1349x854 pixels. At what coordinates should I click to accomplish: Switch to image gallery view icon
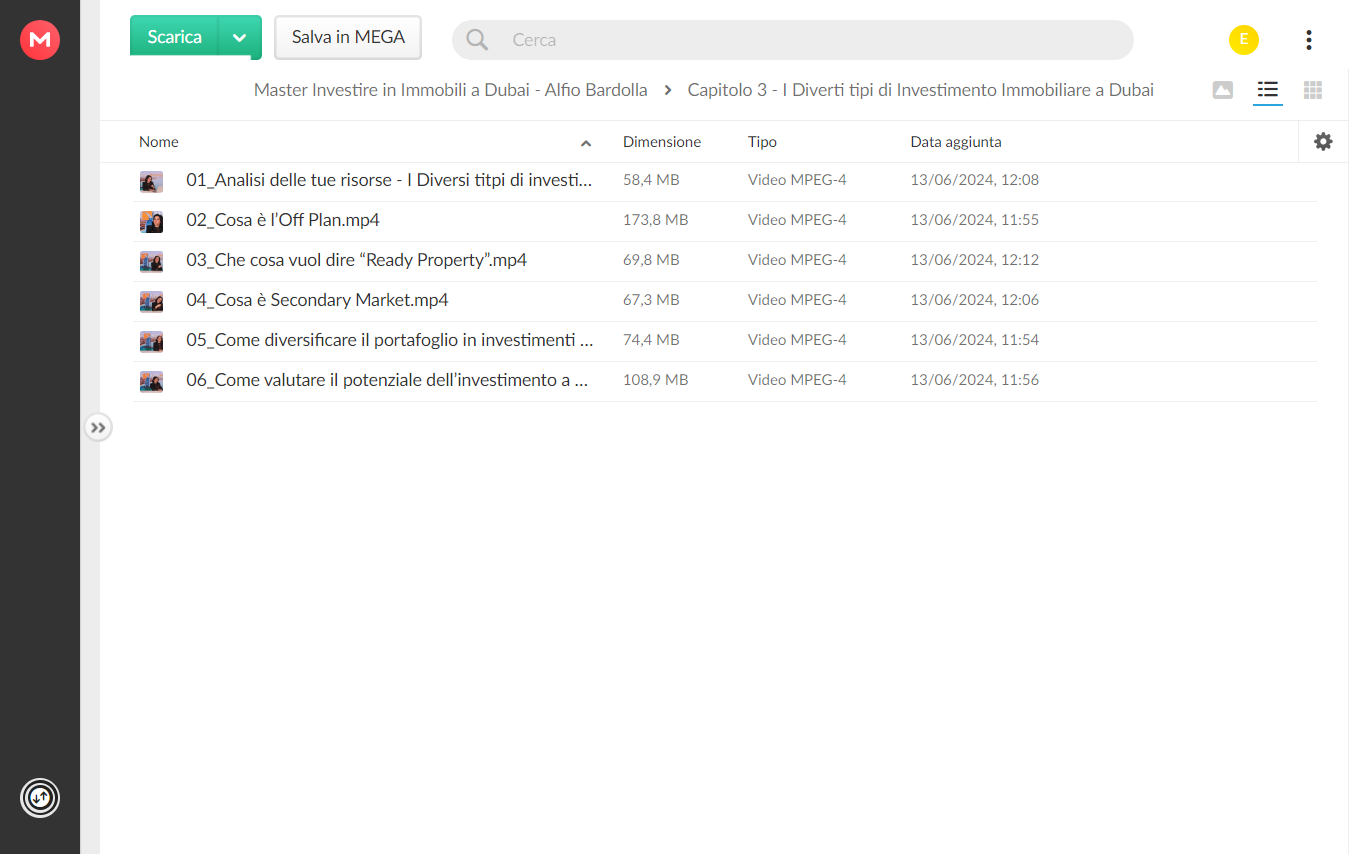pyautogui.click(x=1222, y=90)
